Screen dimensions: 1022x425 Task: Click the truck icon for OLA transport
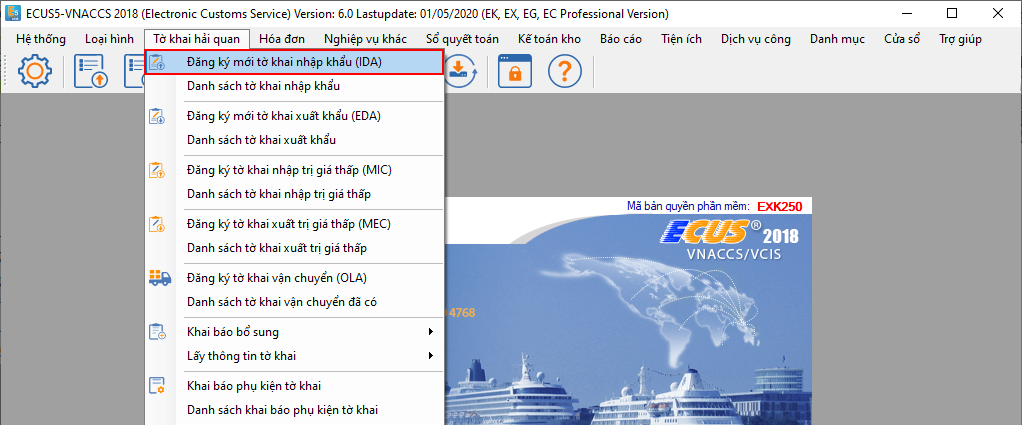tap(157, 278)
